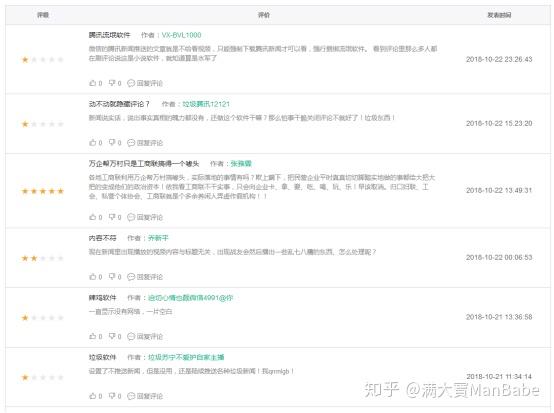
Task: Reply to the 垃圾软件 review
Action: click(x=145, y=396)
